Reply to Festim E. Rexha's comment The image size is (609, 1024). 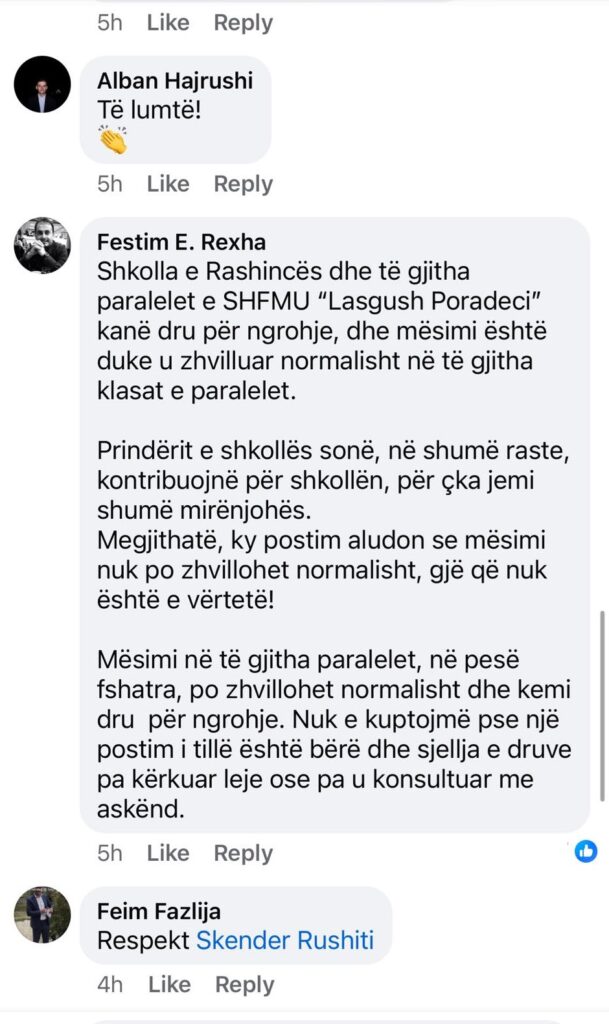(243, 853)
